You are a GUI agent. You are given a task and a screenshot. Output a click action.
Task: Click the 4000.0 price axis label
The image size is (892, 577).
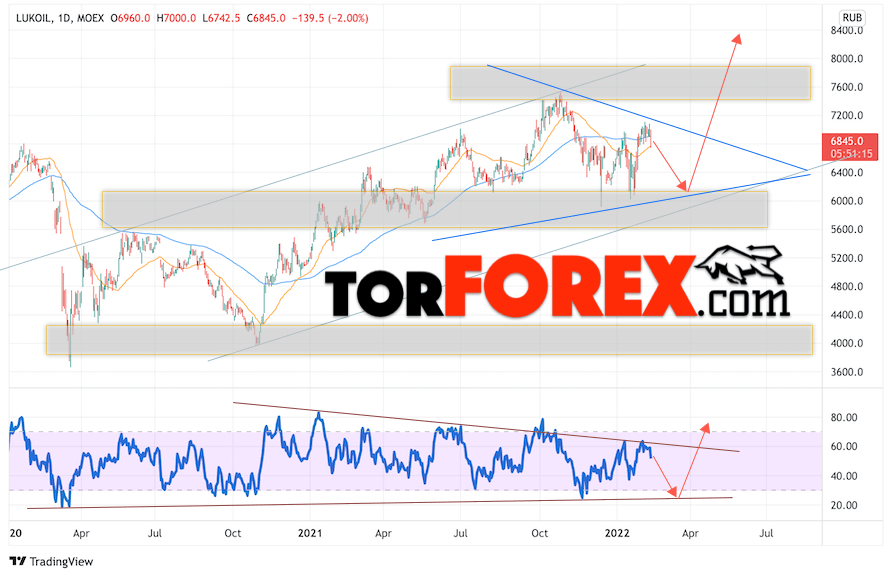point(846,343)
